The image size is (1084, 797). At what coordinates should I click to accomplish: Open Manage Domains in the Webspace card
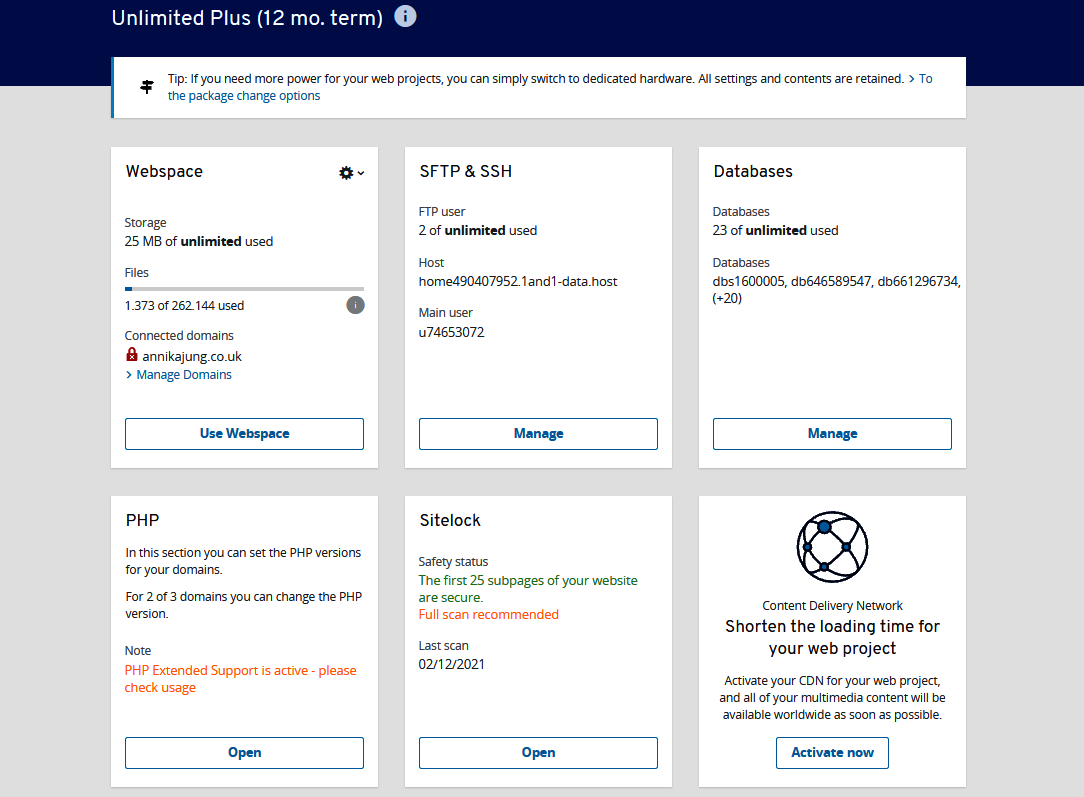point(184,374)
